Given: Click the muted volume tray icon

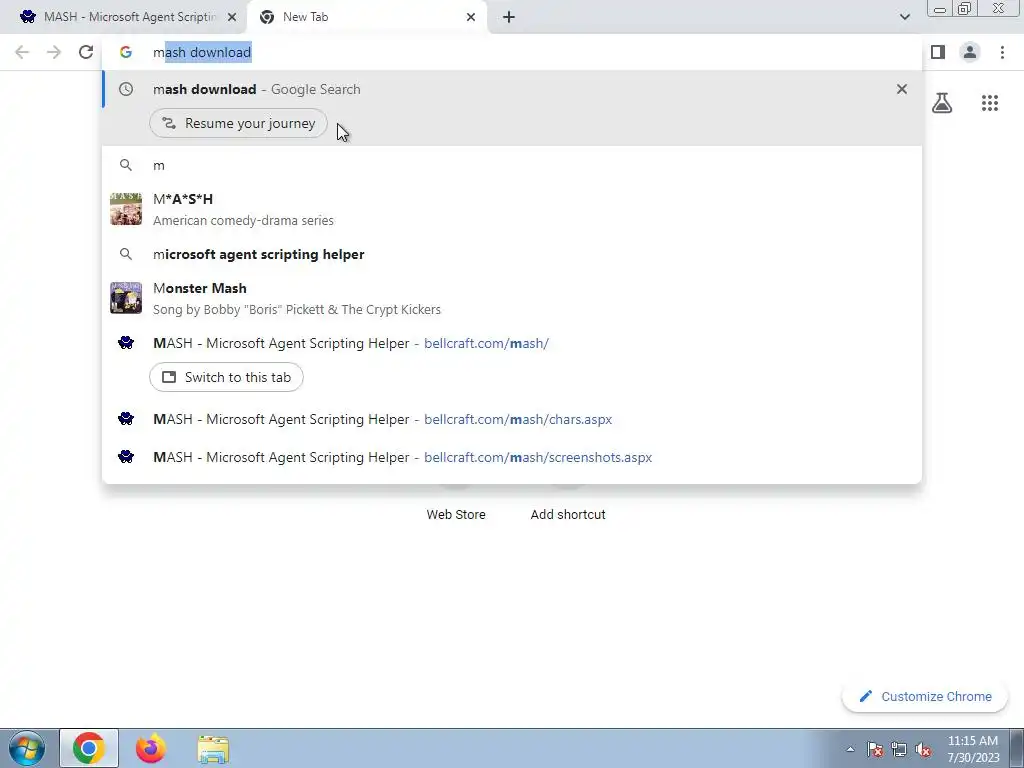Looking at the screenshot, I should pos(923,749).
